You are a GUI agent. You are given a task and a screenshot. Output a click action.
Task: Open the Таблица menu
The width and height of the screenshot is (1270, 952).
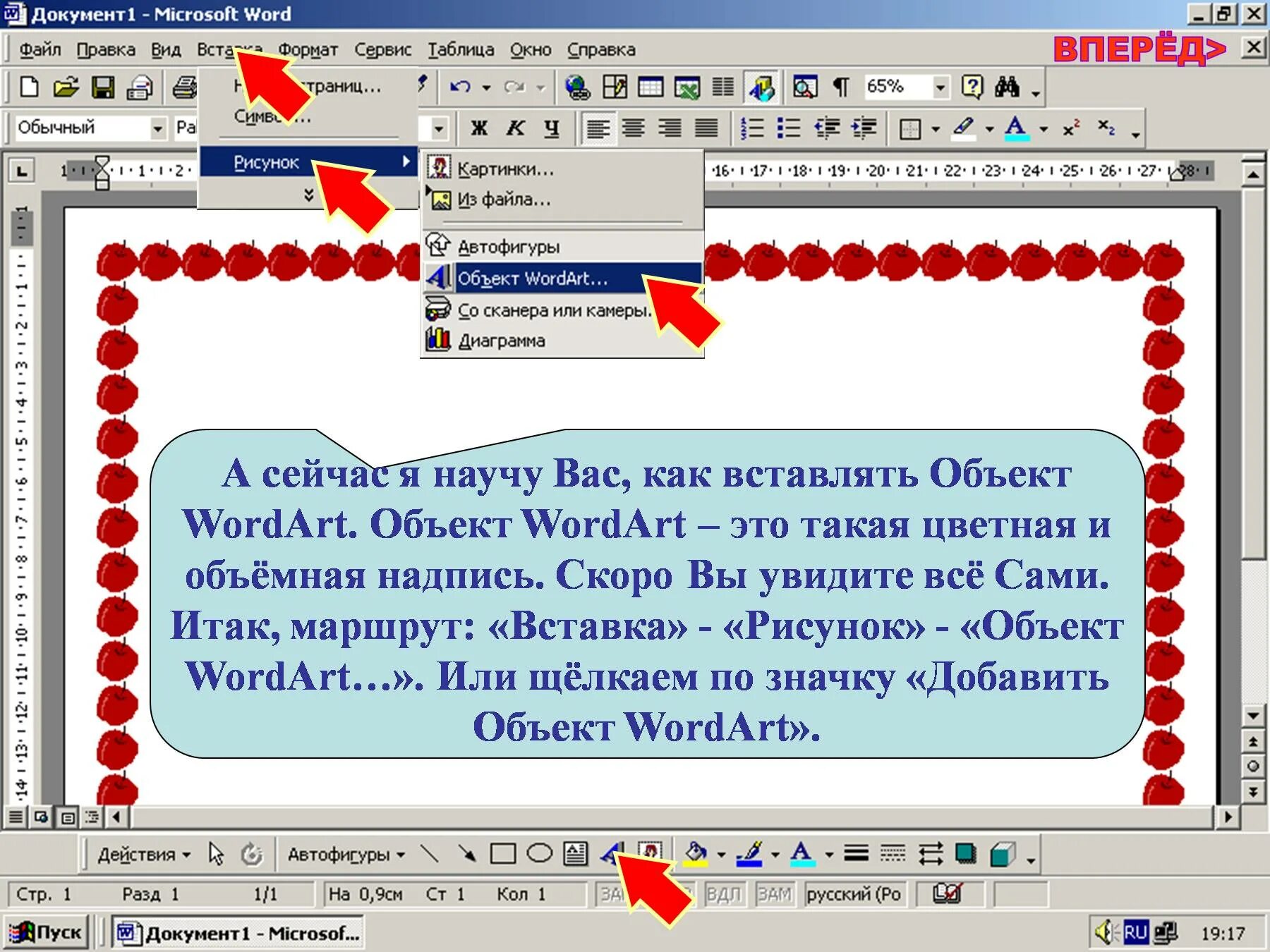pyautogui.click(x=461, y=50)
